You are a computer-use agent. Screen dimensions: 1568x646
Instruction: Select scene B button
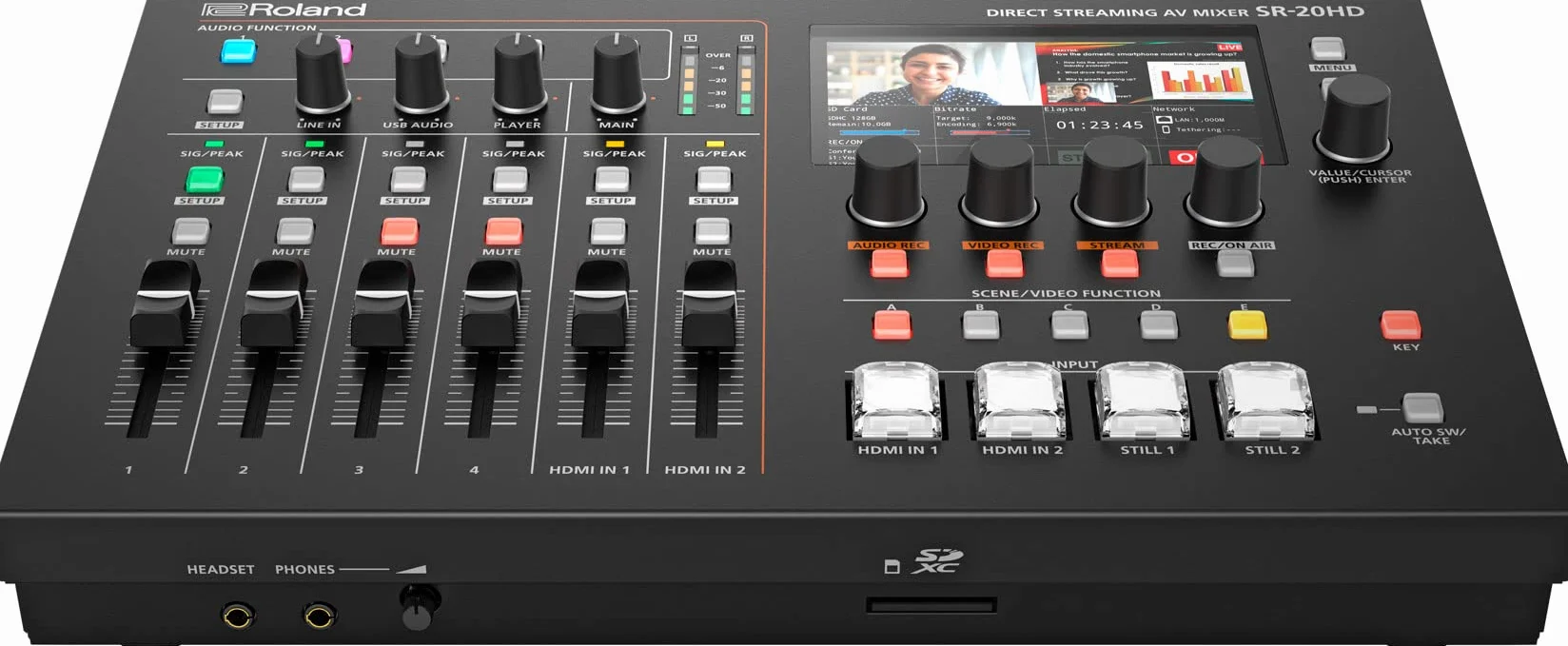(x=981, y=324)
